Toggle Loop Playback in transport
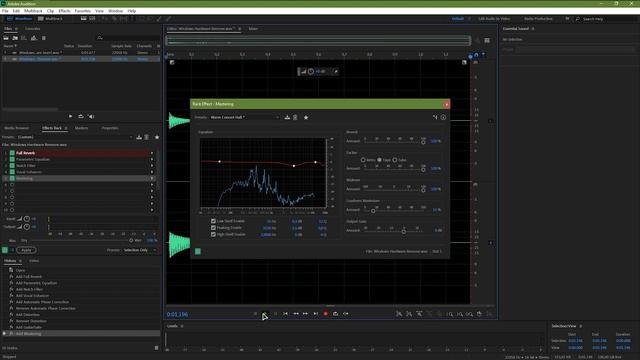This screenshot has width=640, height=360. 336,314
